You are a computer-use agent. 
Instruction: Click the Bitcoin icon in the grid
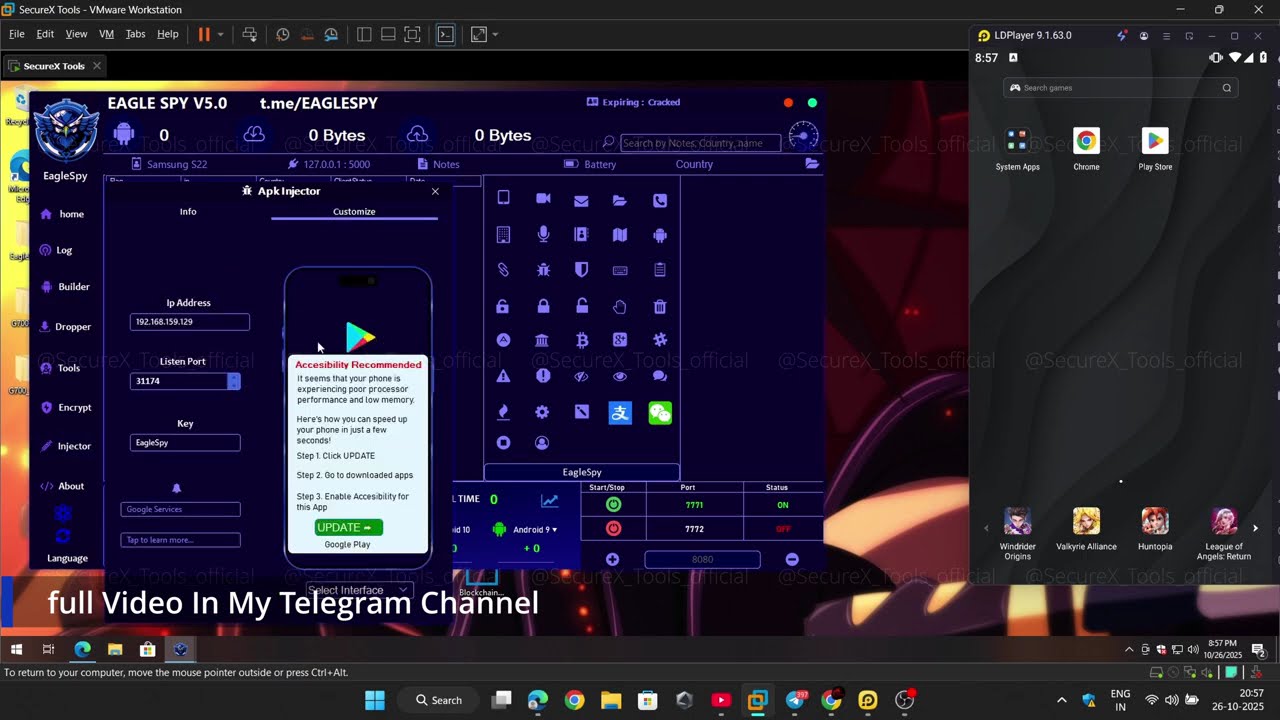coord(581,340)
